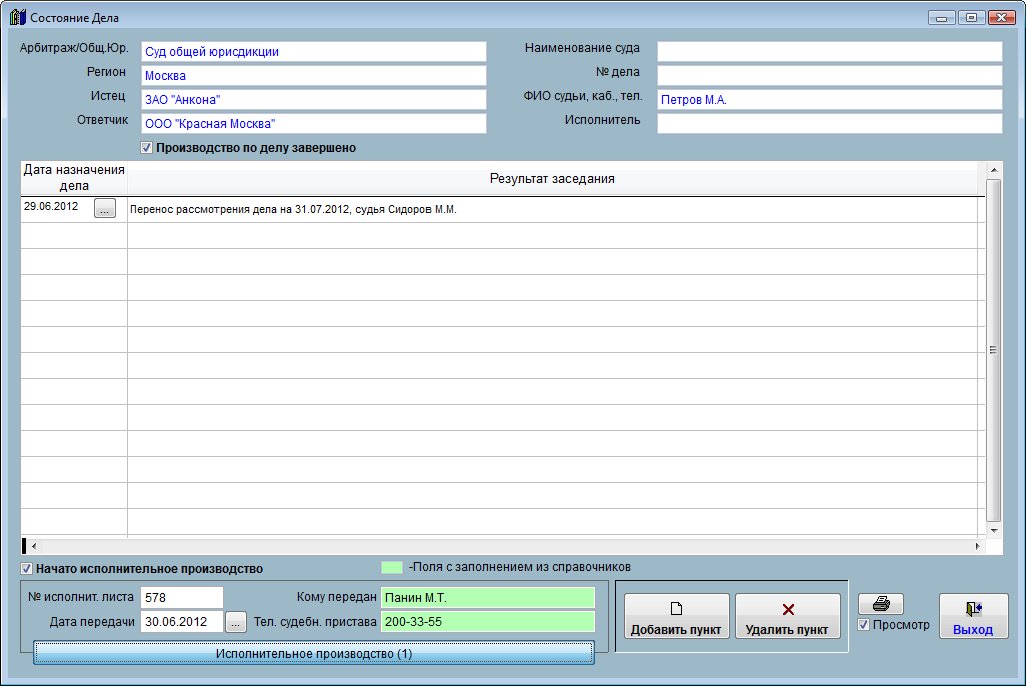Click the printer icon button
Viewport: 1027px width, 688px height.
(x=880, y=604)
